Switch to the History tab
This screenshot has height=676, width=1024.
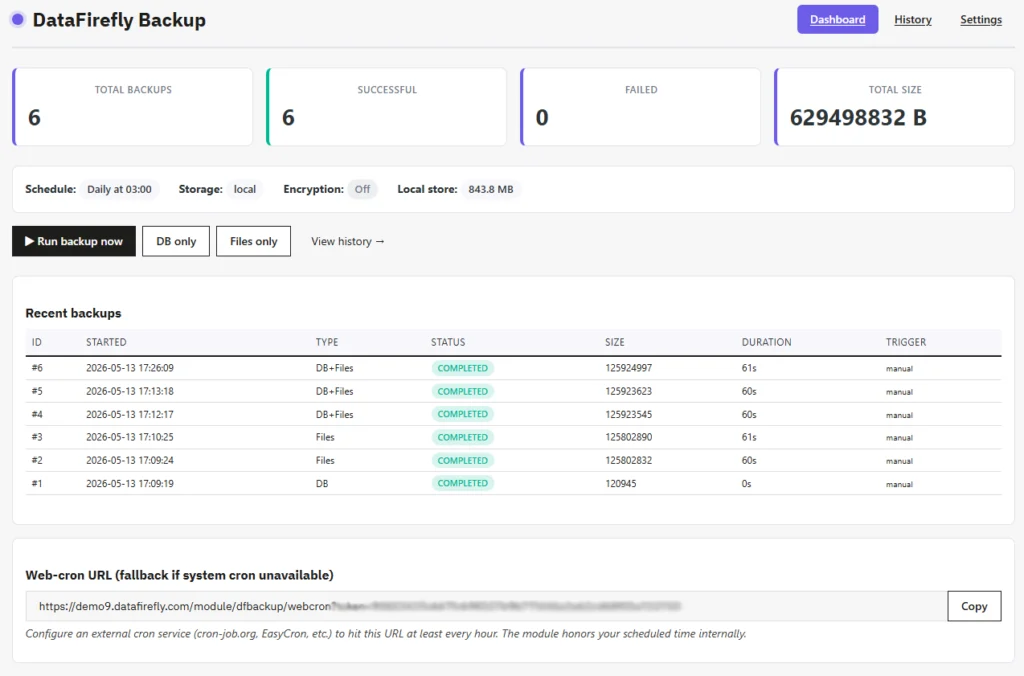tap(912, 20)
